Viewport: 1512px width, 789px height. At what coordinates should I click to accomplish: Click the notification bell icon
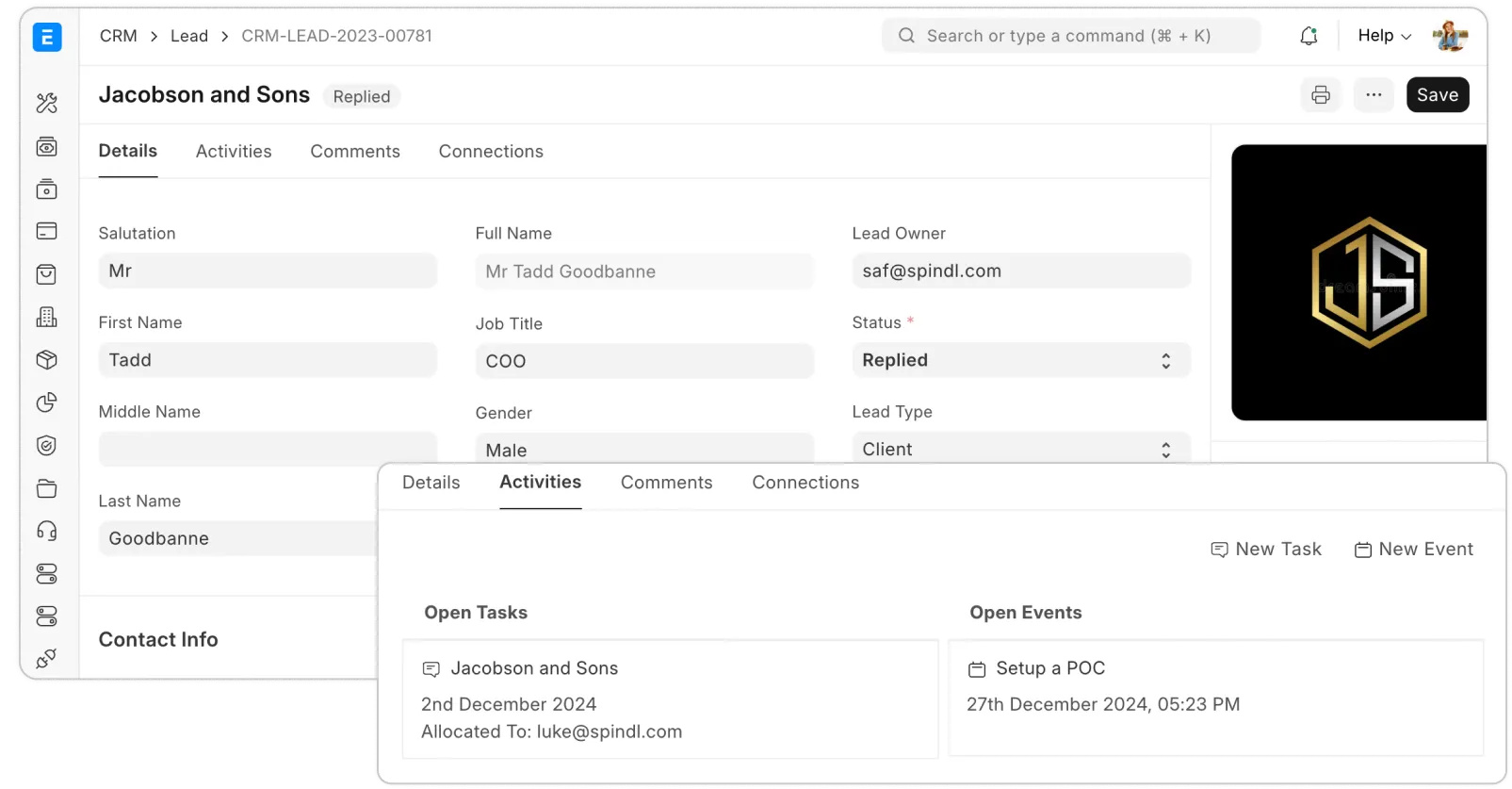point(1309,36)
